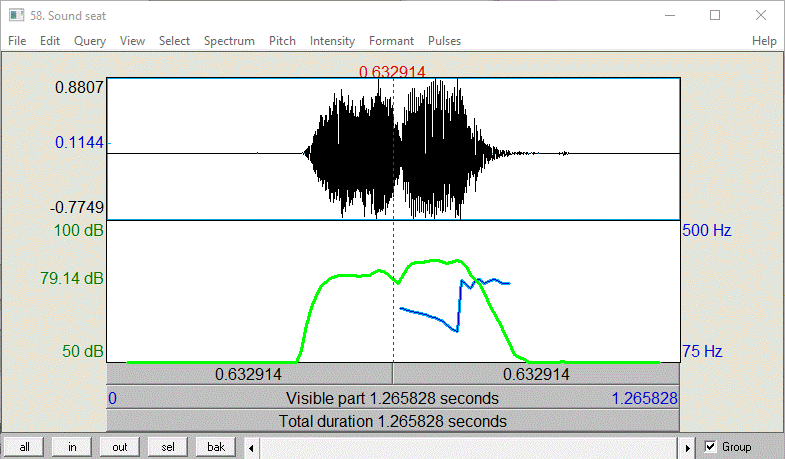This screenshot has width=785, height=459.
Task: Click the 0.1144 amplitude cursor value
Action: pos(79,143)
